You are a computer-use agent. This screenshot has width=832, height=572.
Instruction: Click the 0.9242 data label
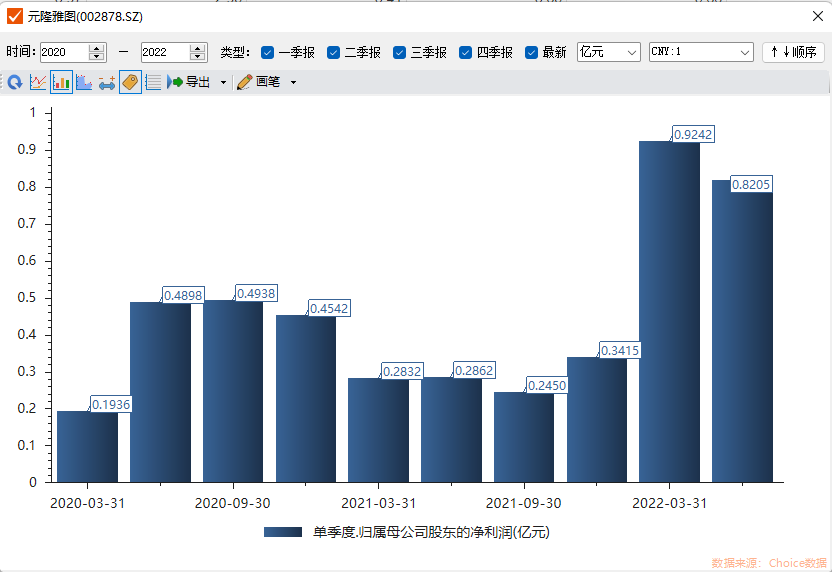coord(693,134)
